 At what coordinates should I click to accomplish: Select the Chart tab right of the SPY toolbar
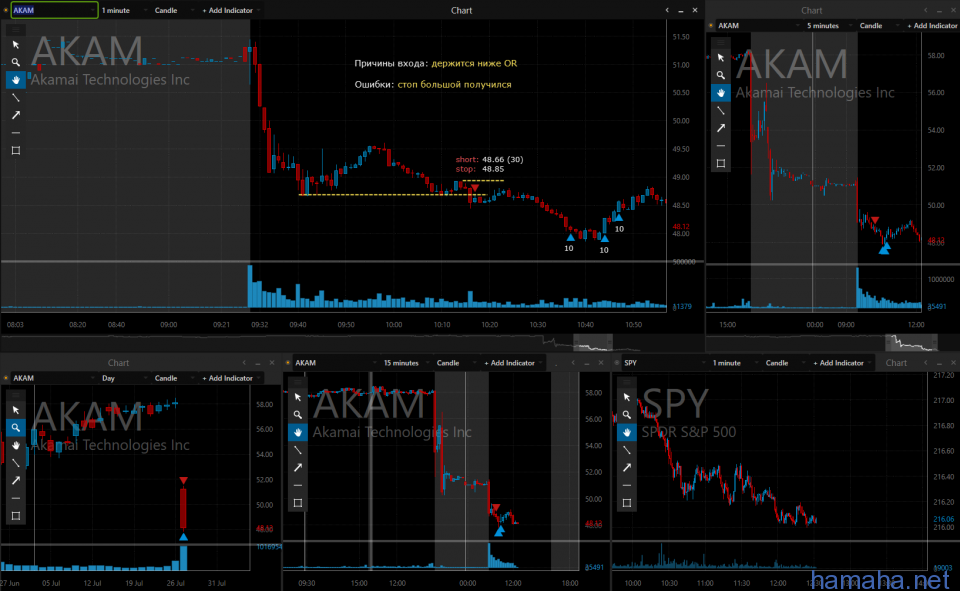point(896,363)
